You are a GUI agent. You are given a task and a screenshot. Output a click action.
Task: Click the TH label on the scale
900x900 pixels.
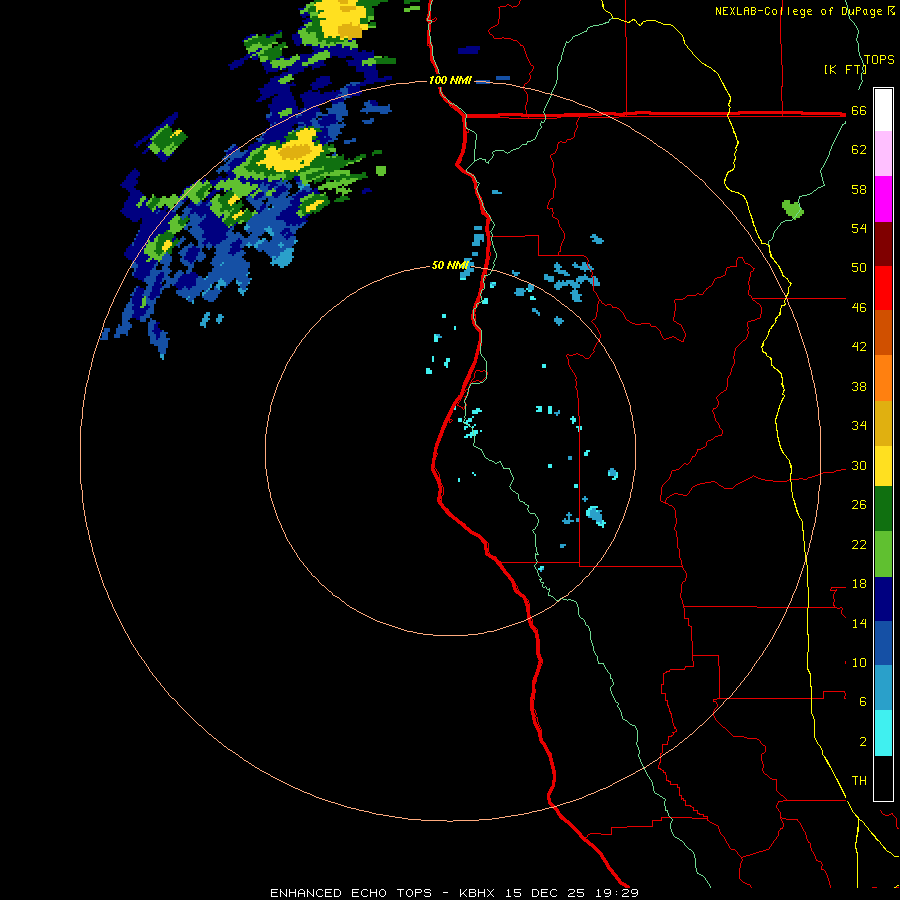coord(859,781)
